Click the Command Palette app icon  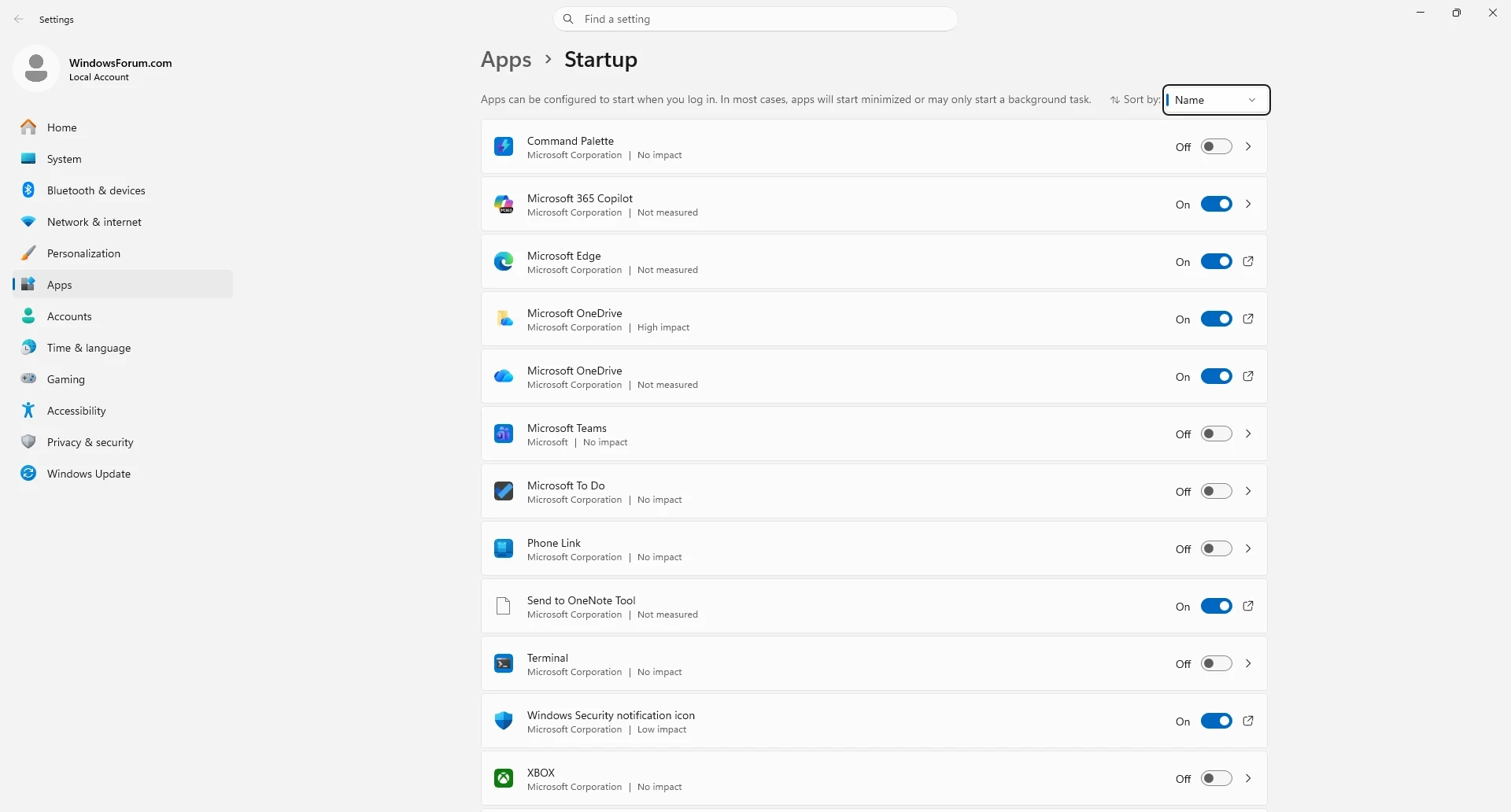click(504, 147)
